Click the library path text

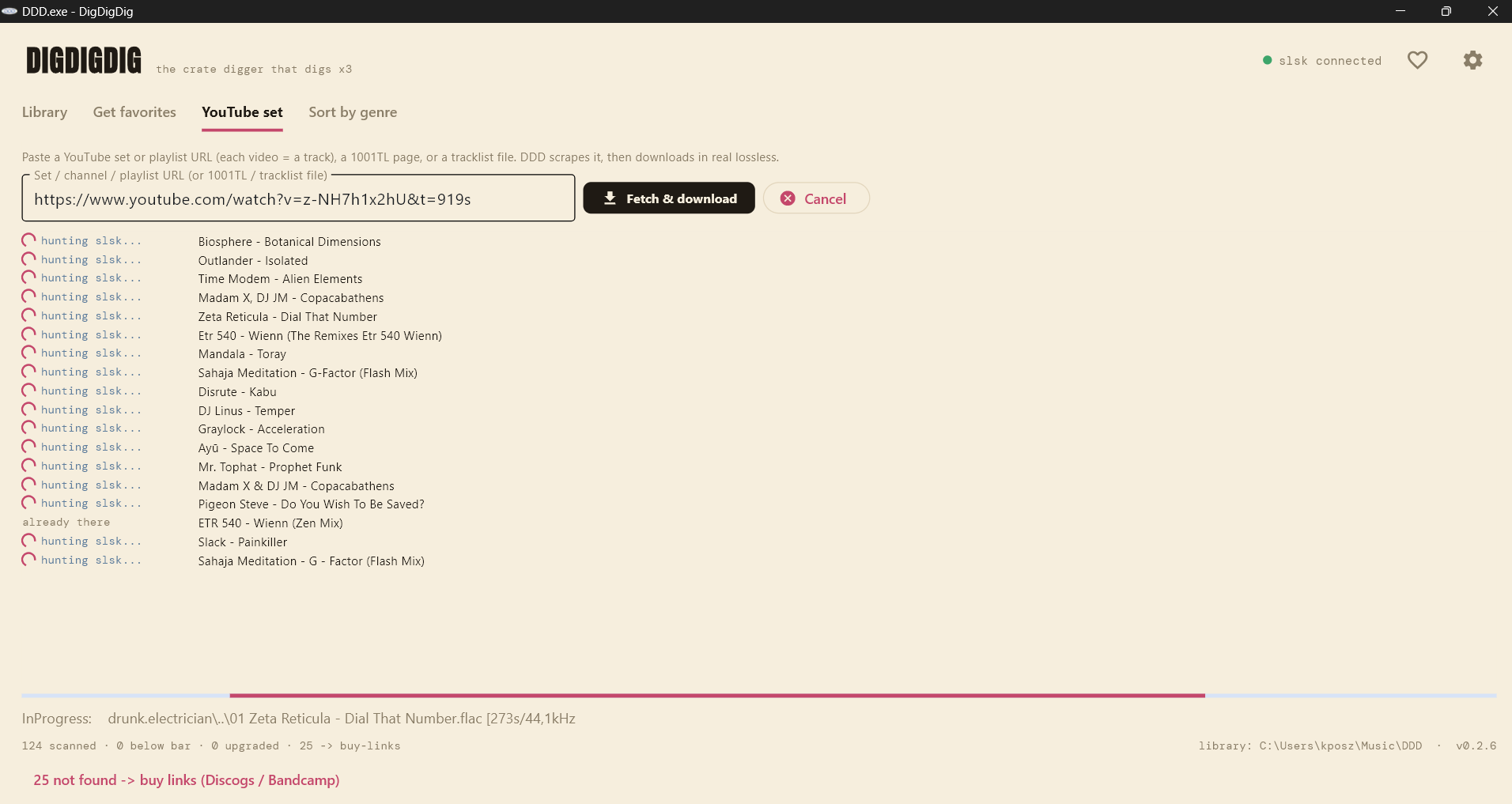pyautogui.click(x=1310, y=745)
